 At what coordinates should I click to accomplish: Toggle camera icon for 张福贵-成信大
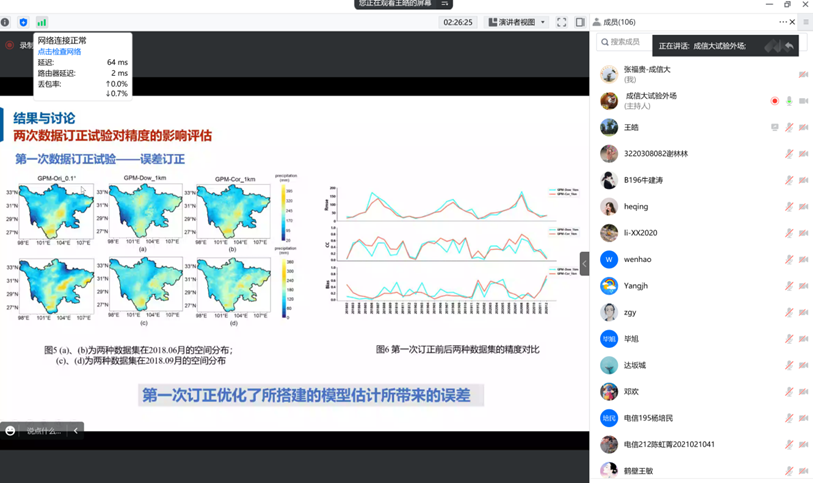[x=803, y=75]
